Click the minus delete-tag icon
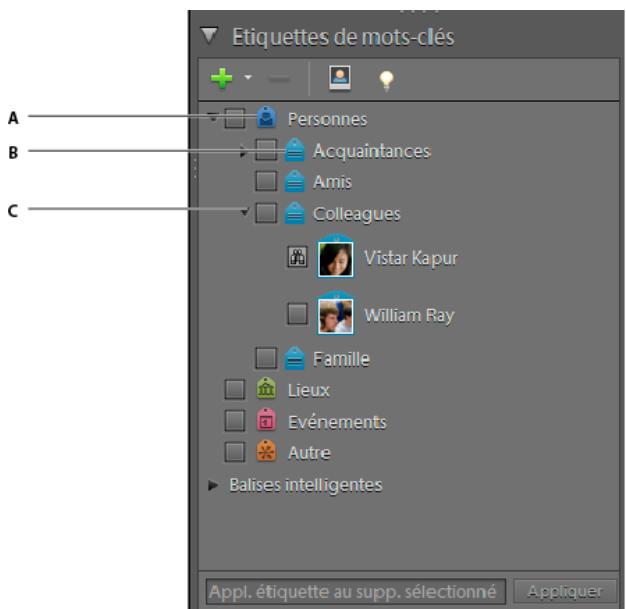 [279, 79]
